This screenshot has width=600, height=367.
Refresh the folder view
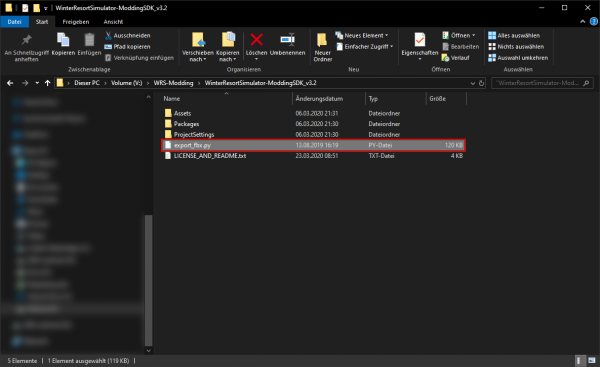481,83
